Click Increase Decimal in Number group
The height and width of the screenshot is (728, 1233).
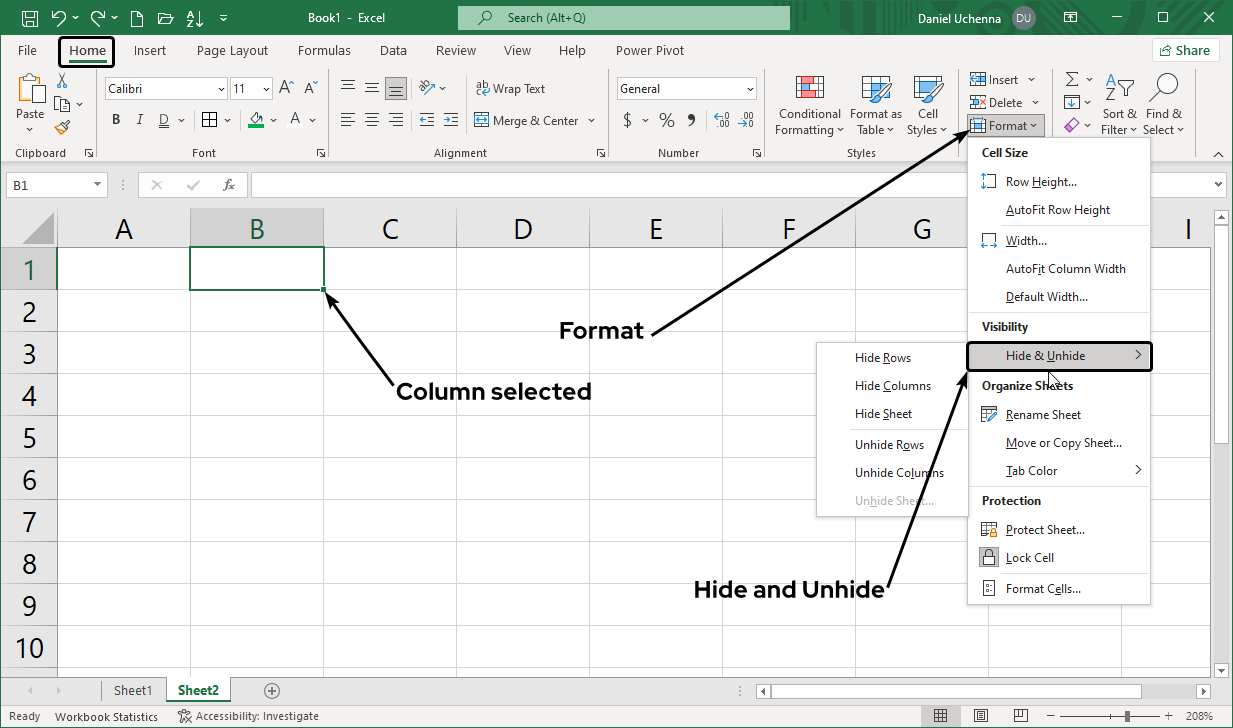click(x=721, y=120)
